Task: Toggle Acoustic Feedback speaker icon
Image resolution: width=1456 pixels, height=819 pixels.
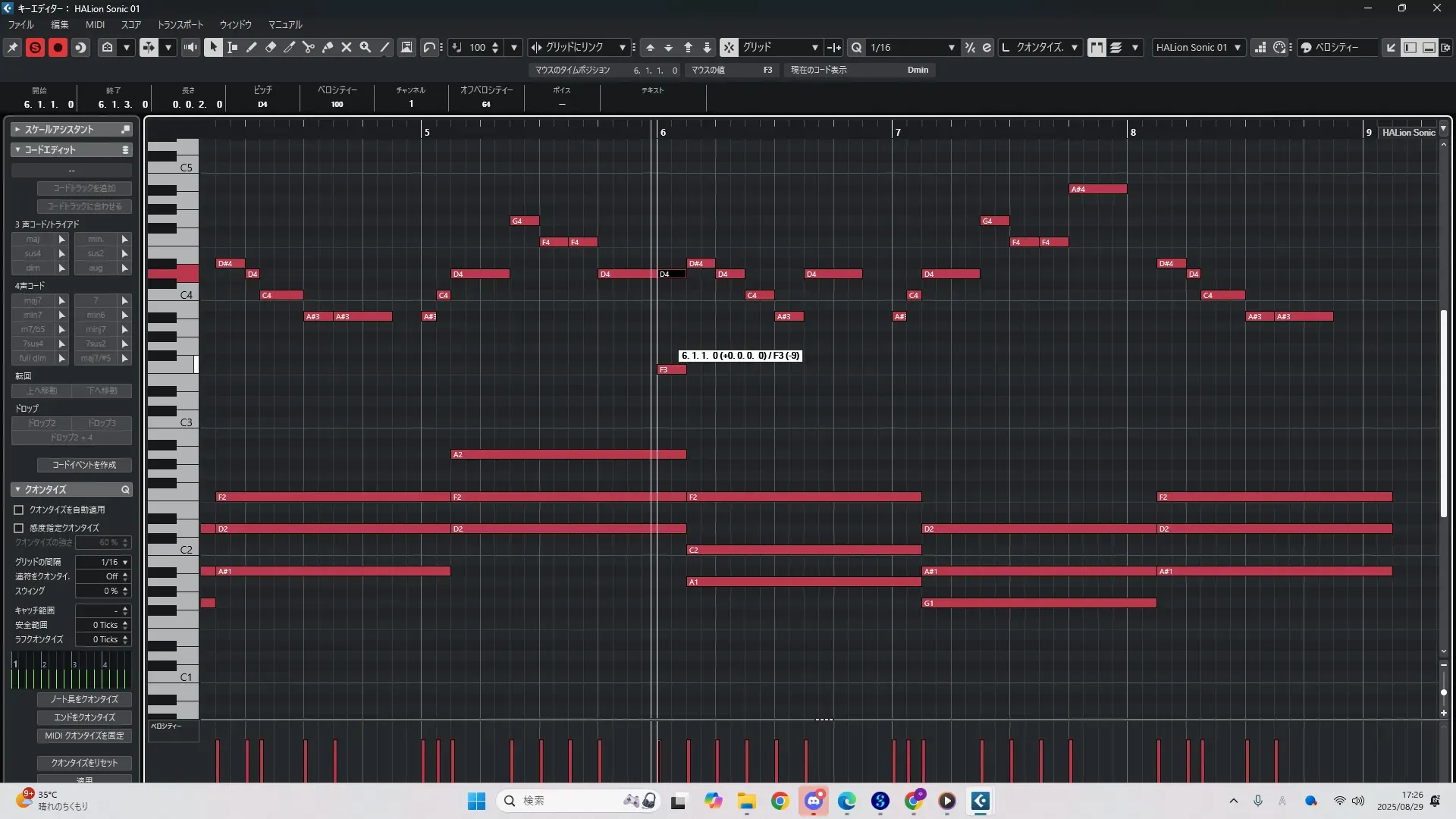Action: [190, 47]
